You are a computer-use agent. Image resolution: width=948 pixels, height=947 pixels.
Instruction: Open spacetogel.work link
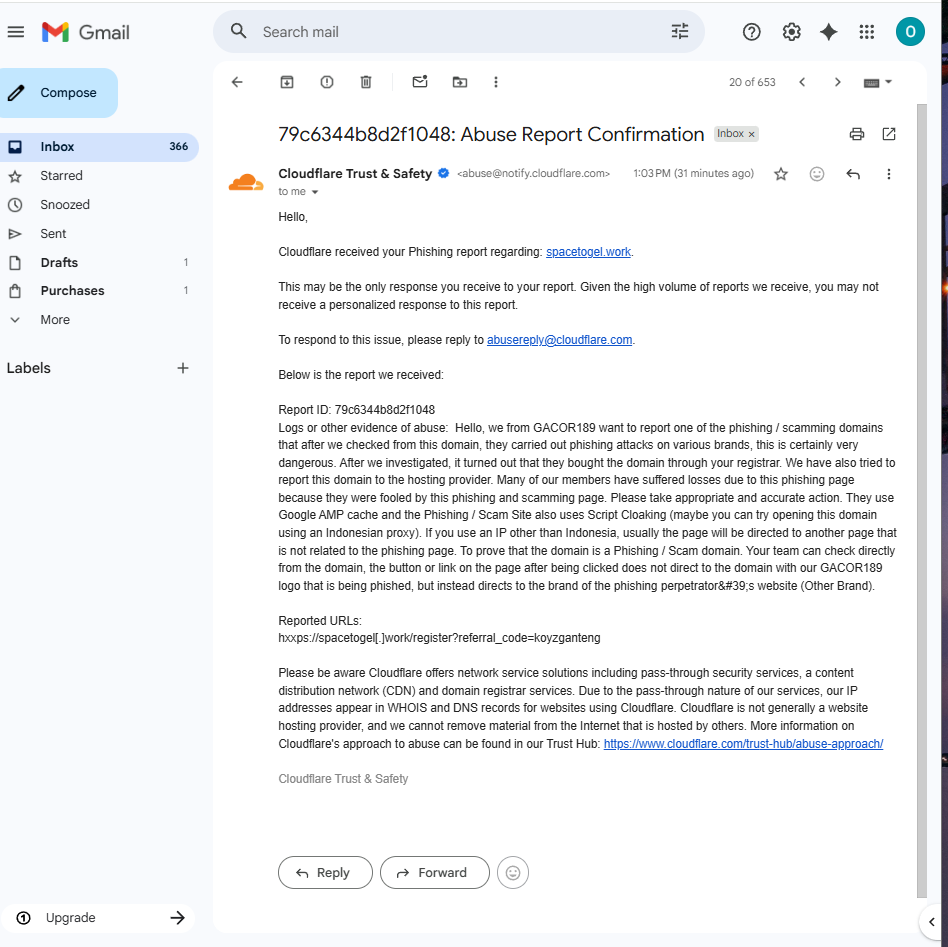coord(588,252)
